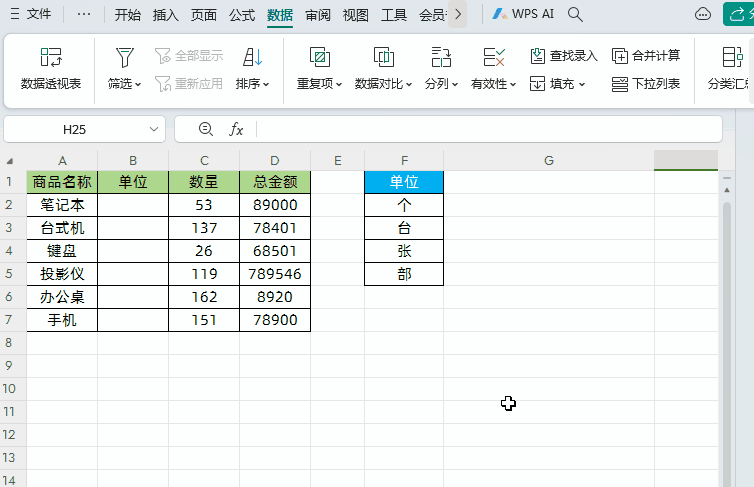Click the 排序 sort icon

252,57
